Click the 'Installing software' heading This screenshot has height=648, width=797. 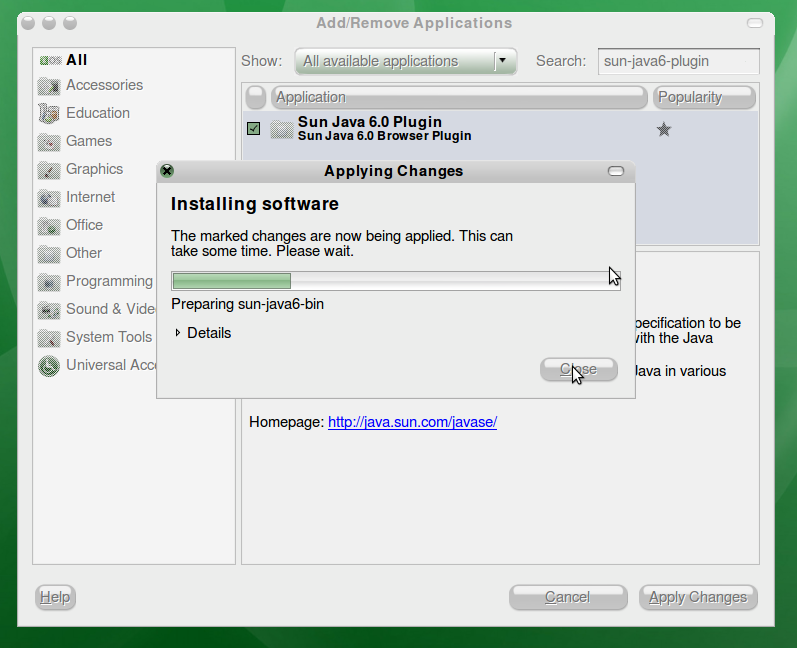[255, 204]
